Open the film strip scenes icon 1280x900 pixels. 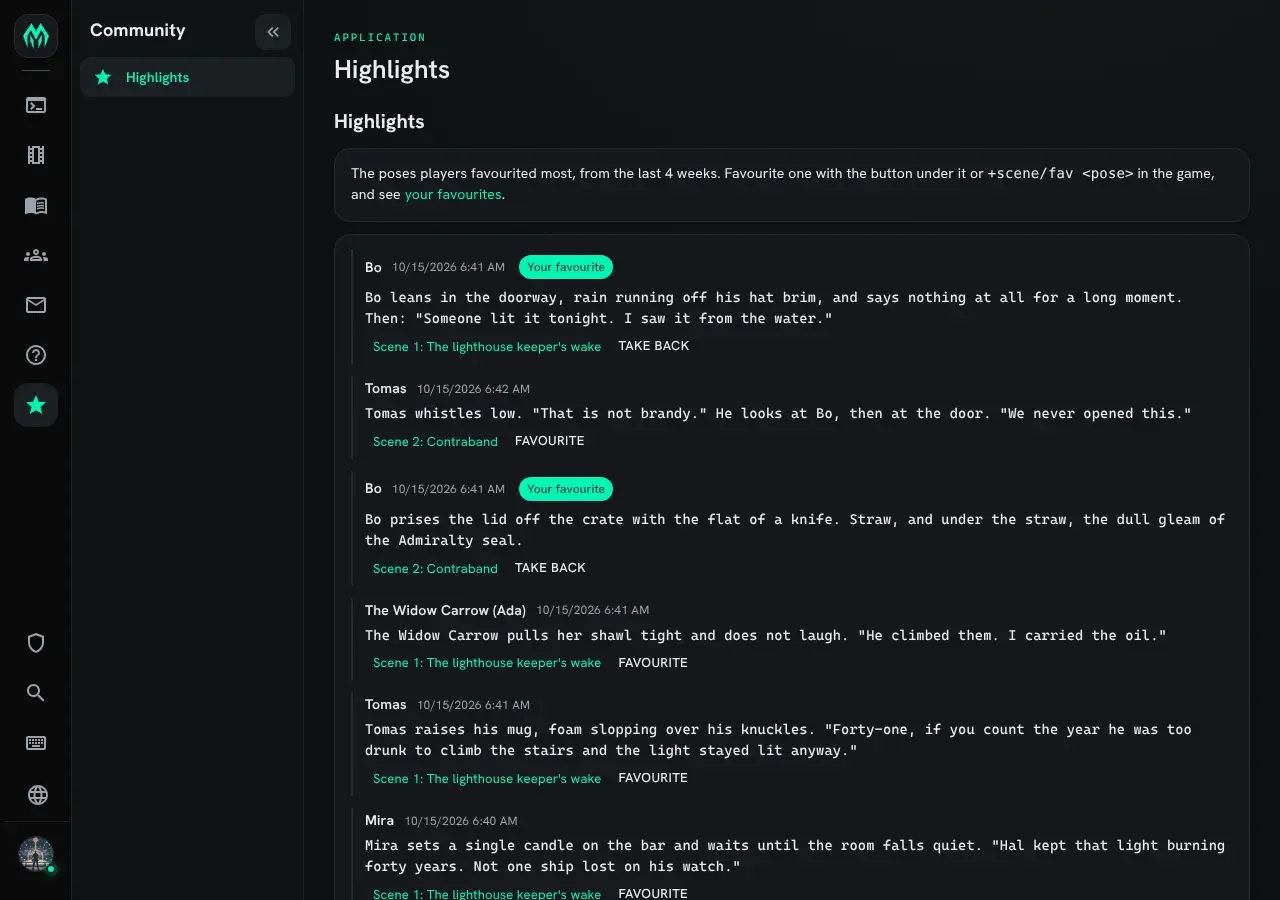pos(36,155)
